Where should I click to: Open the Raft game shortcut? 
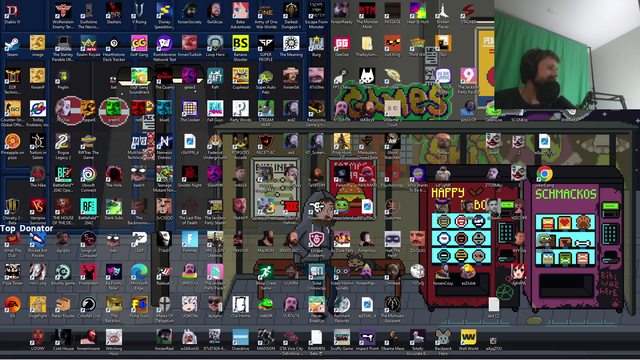[215, 78]
